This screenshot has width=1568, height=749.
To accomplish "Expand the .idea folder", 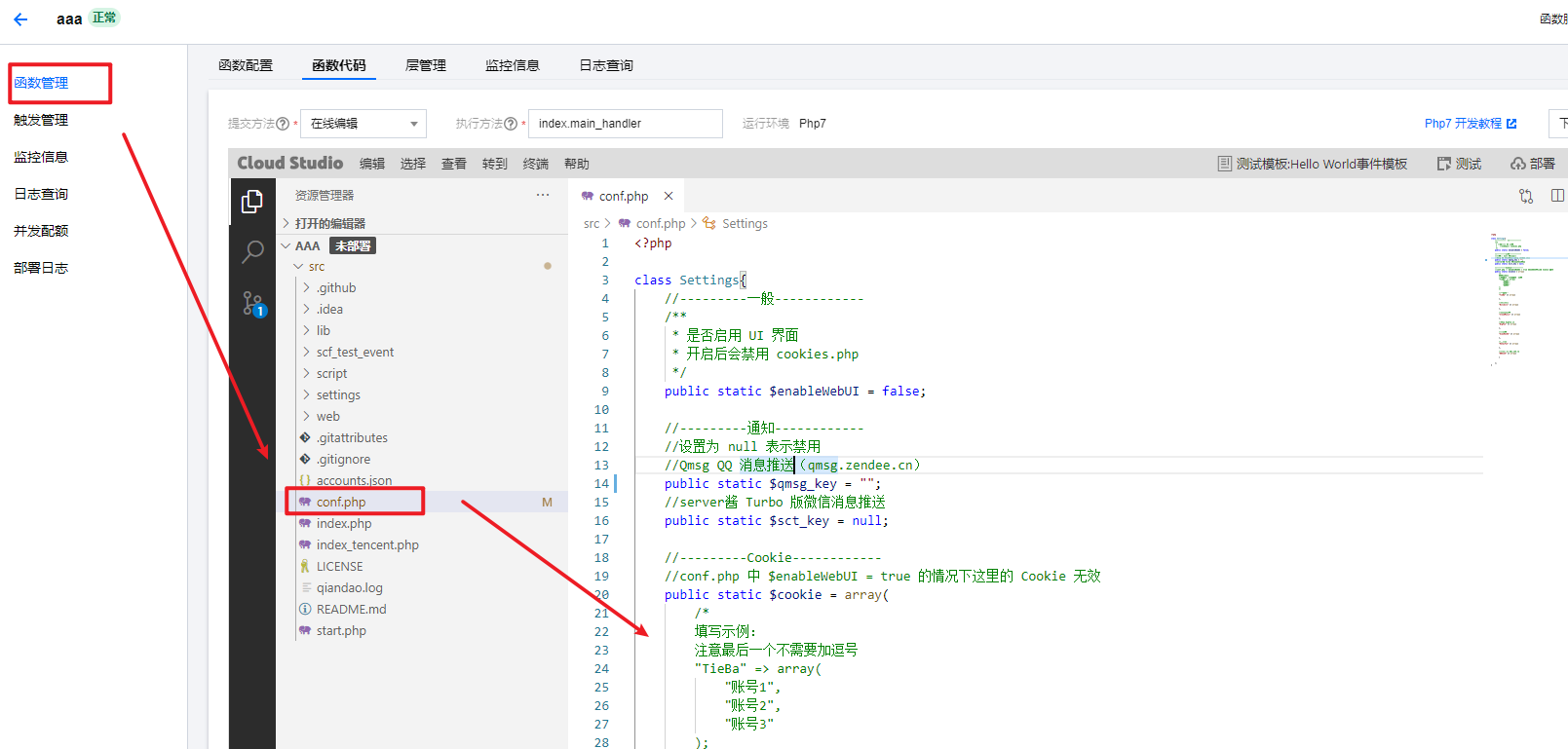I will click(x=422, y=309).
